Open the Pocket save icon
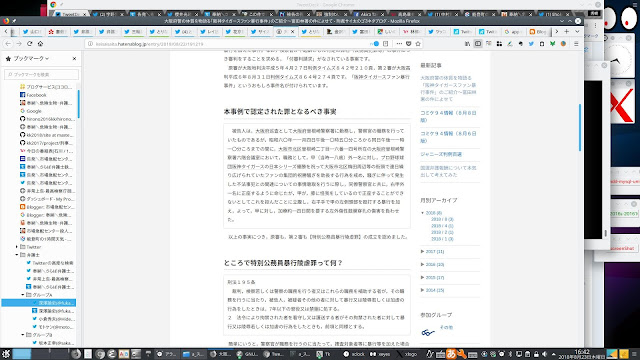The width and height of the screenshot is (640, 360). (x=409, y=44)
